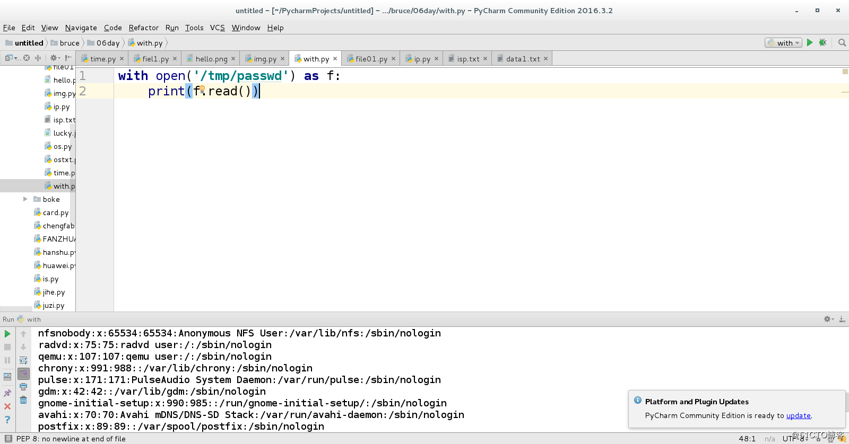The image size is (849, 444).
Task: Hide the Run tool window
Action: click(x=842, y=319)
